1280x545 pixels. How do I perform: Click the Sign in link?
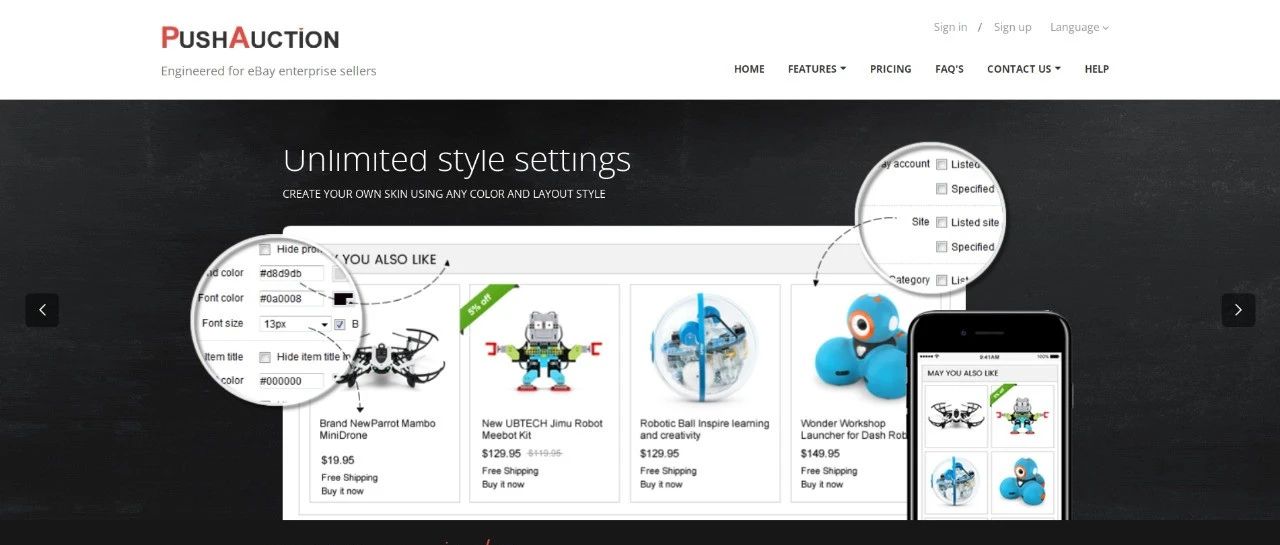(x=950, y=27)
